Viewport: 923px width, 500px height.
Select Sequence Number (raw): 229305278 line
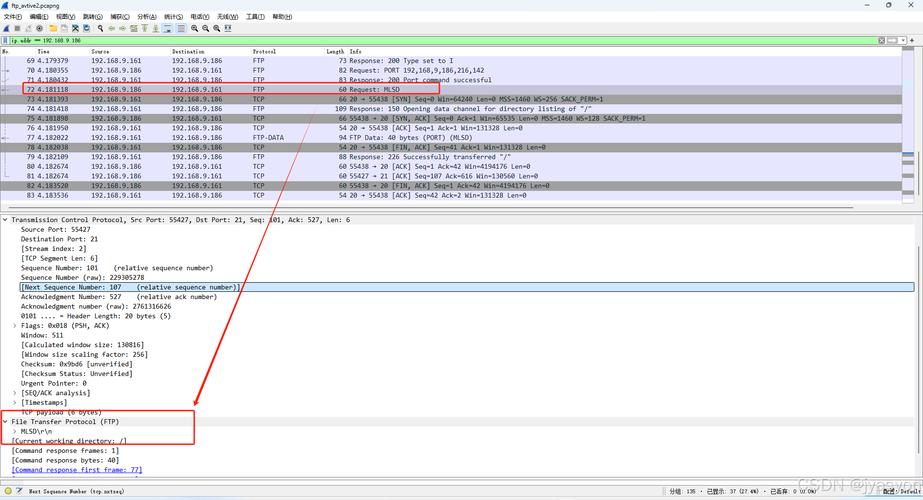(82, 277)
